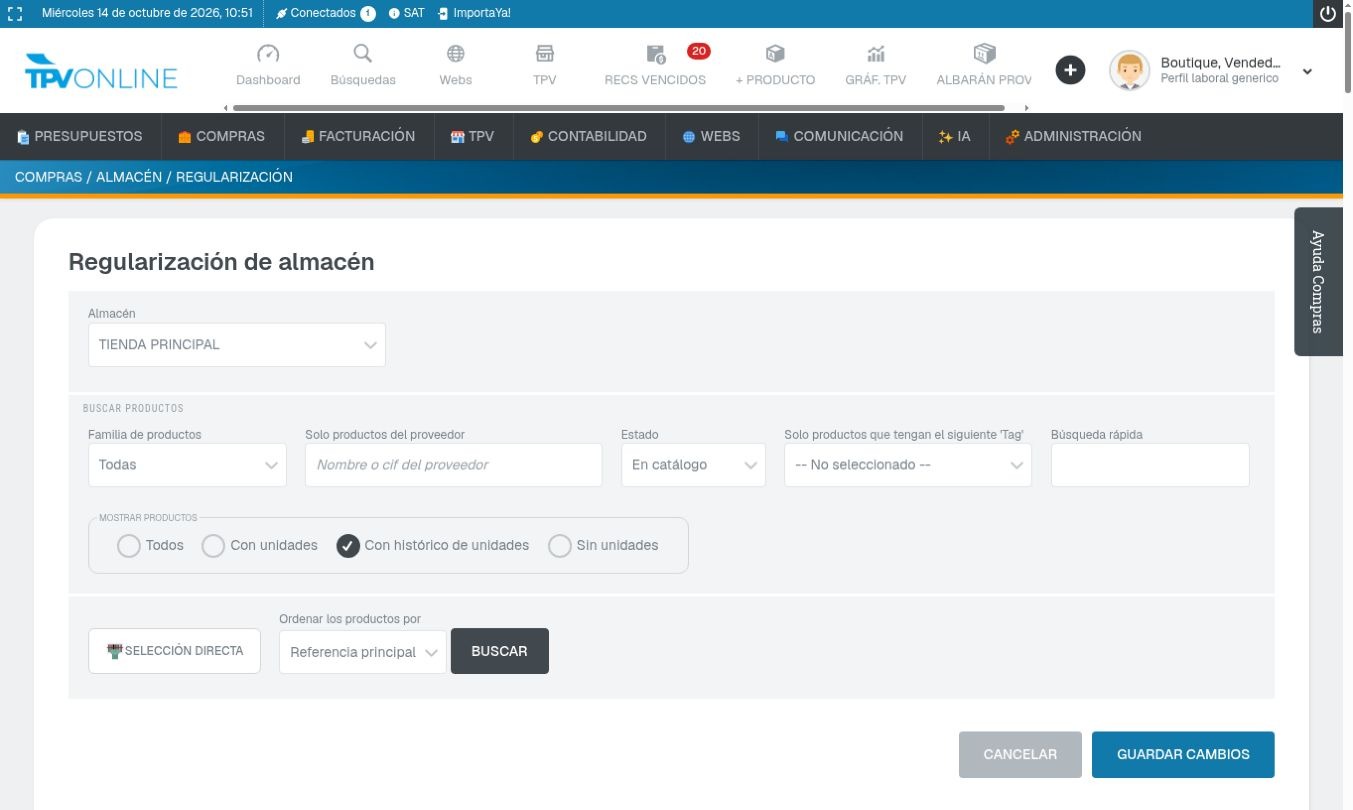This screenshot has width=1353, height=810.
Task: Open the Búsquedas magnifier icon
Action: click(x=363, y=54)
